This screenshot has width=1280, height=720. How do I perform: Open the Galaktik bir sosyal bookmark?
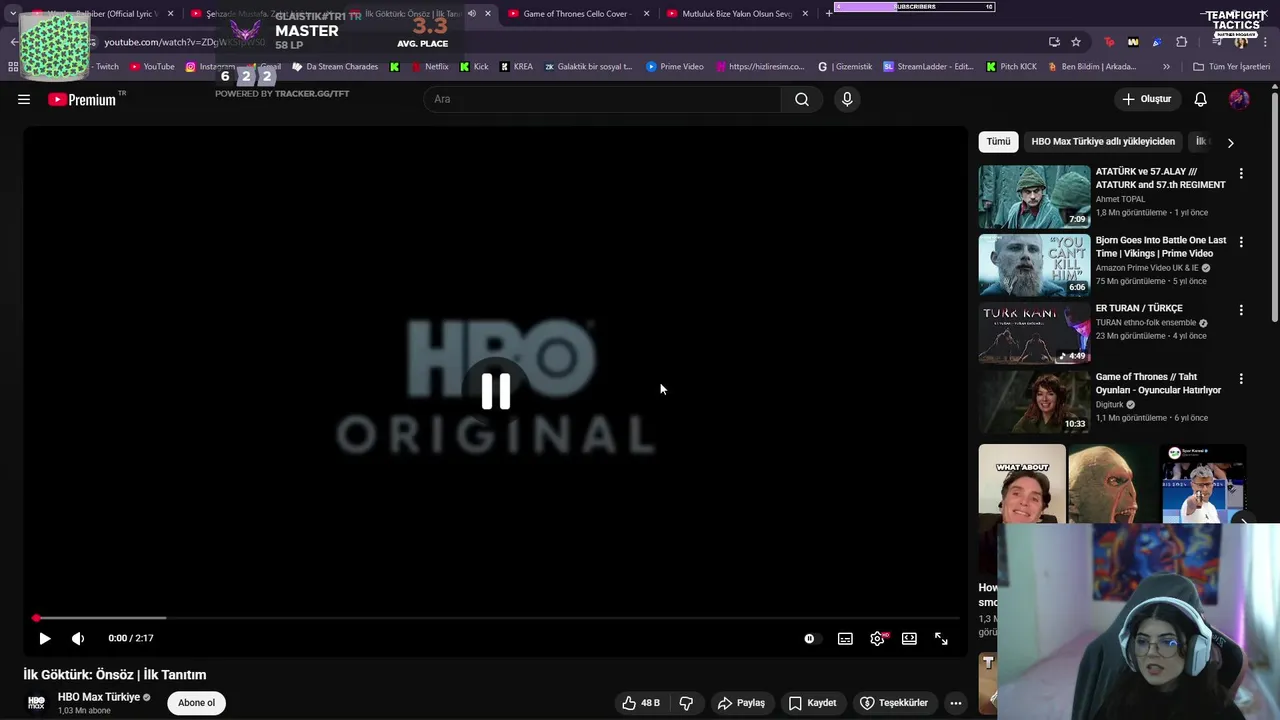point(588,67)
